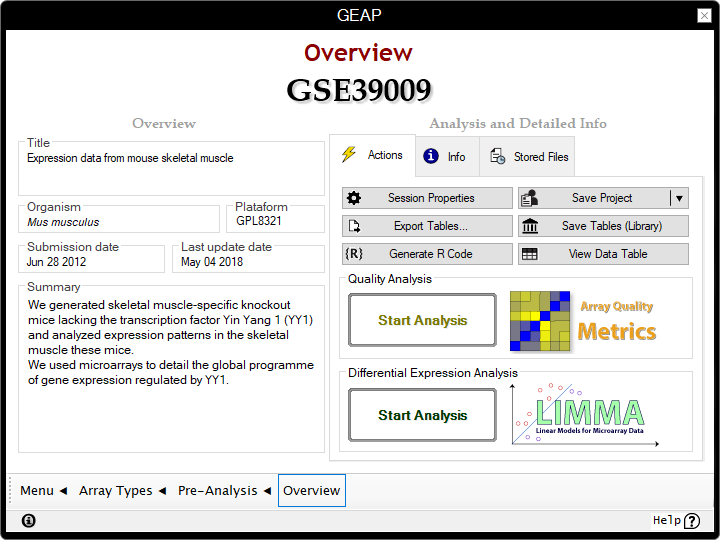This screenshot has width=720, height=540.
Task: Open the Stored Files tab
Action: click(529, 157)
